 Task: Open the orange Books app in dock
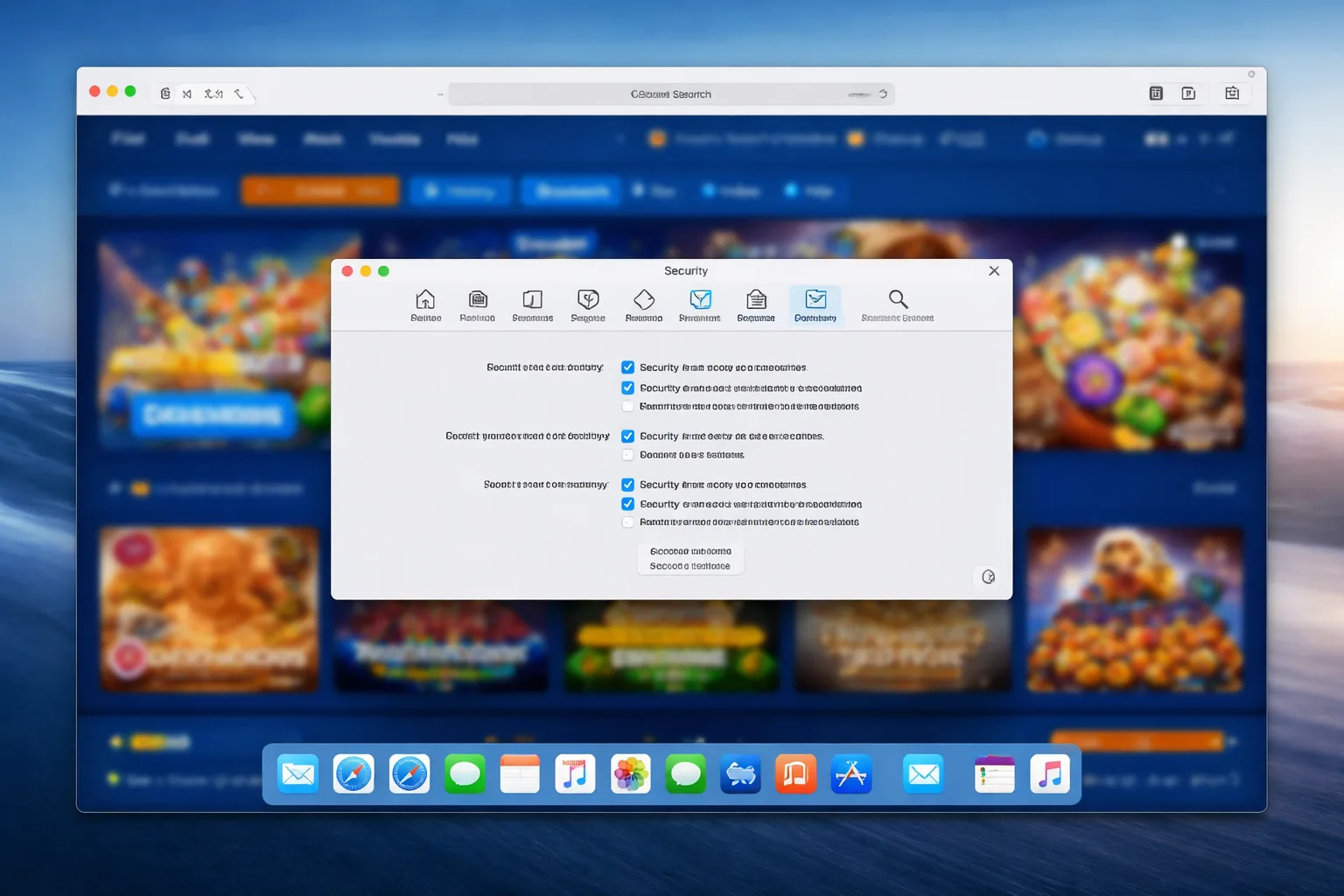(796, 773)
